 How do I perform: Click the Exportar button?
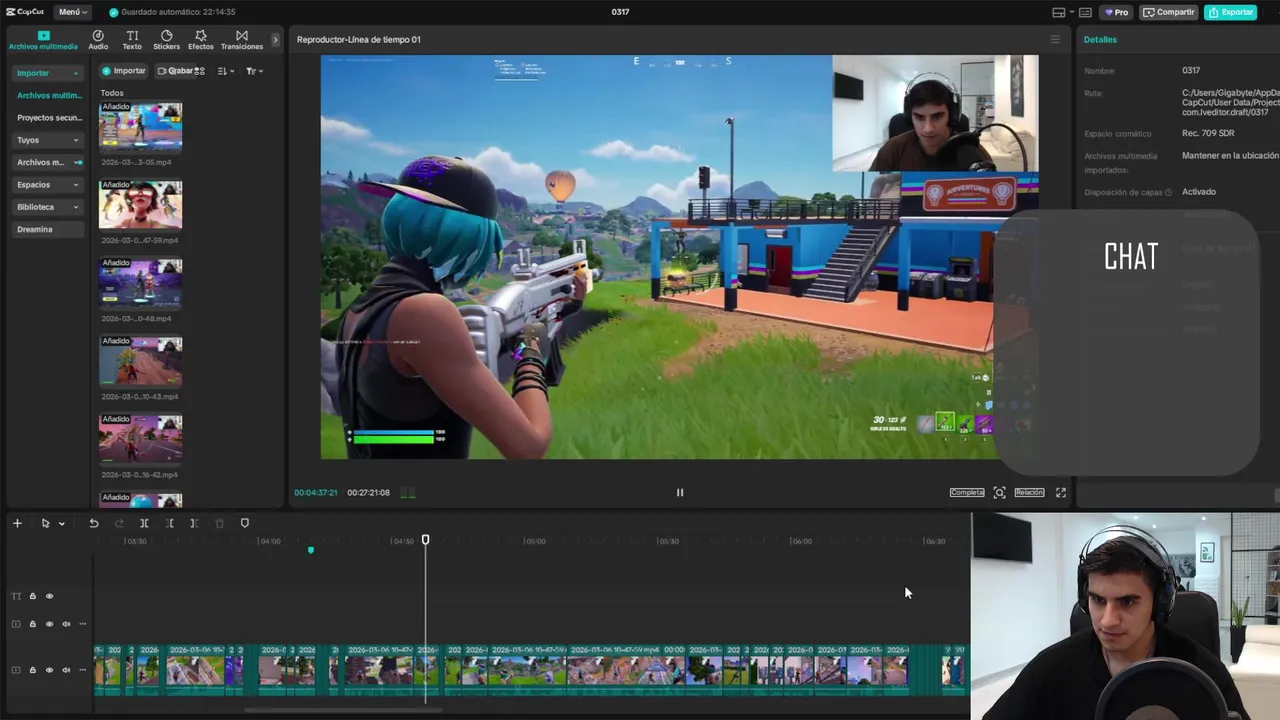pyautogui.click(x=1231, y=12)
